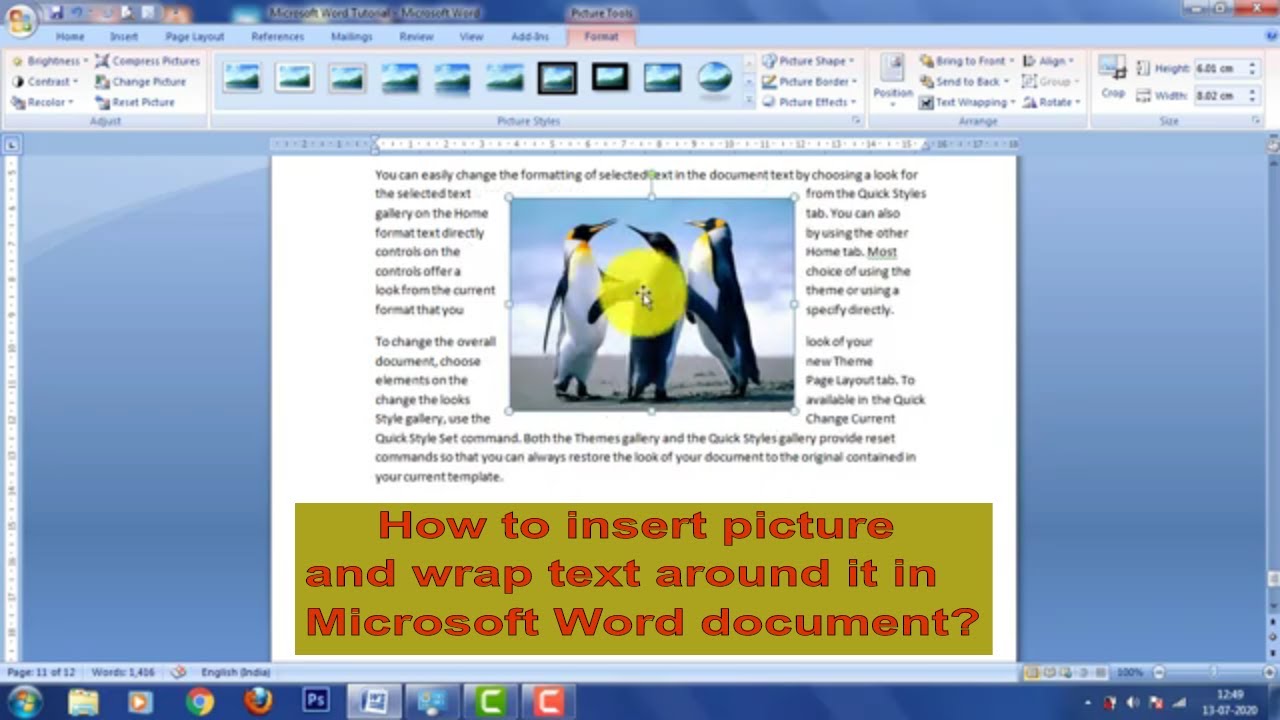The image size is (1280, 720).
Task: Open the Rotate dropdown
Action: 1050,102
